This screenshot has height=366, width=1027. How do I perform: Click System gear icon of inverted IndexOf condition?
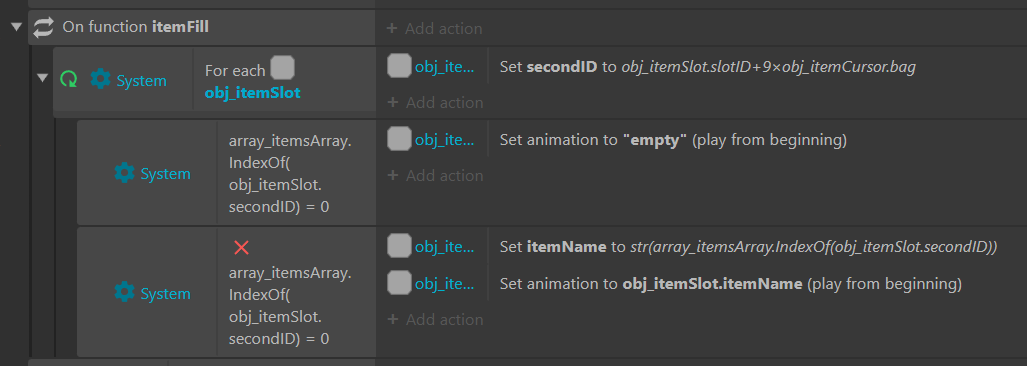pos(124,293)
